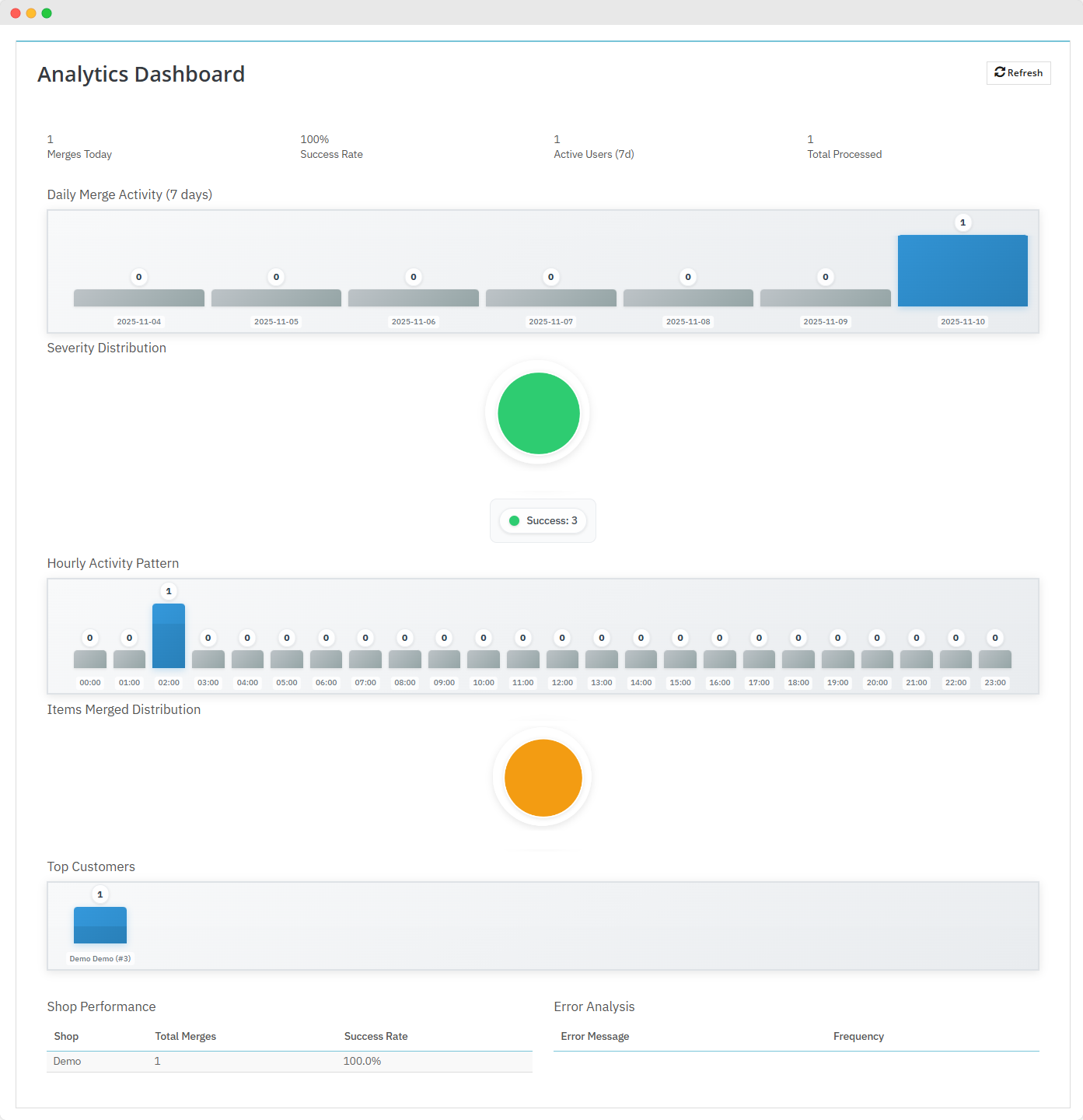
Task: Click the green Success legend dot
Action: pos(514,521)
